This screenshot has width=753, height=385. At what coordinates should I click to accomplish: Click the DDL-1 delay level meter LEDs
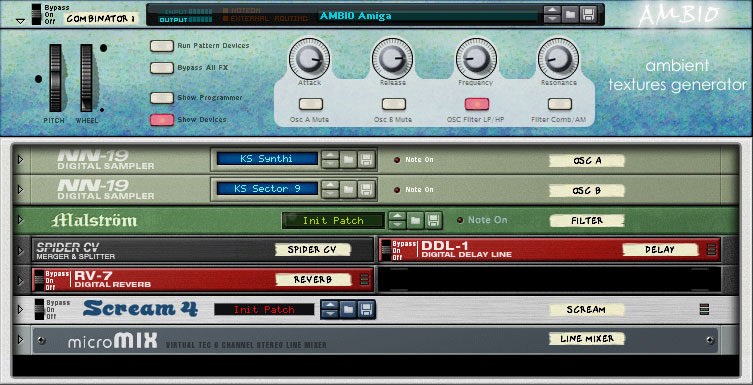[712, 250]
